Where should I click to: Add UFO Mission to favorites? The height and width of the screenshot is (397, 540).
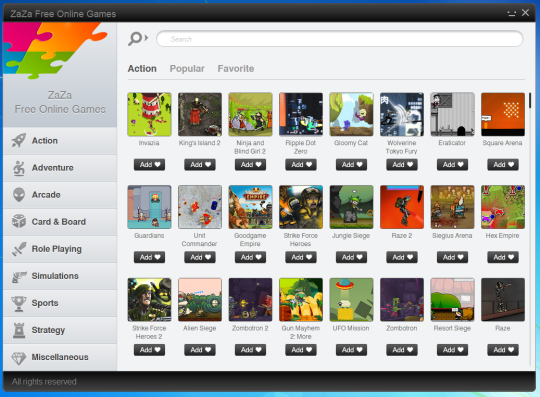(x=352, y=350)
